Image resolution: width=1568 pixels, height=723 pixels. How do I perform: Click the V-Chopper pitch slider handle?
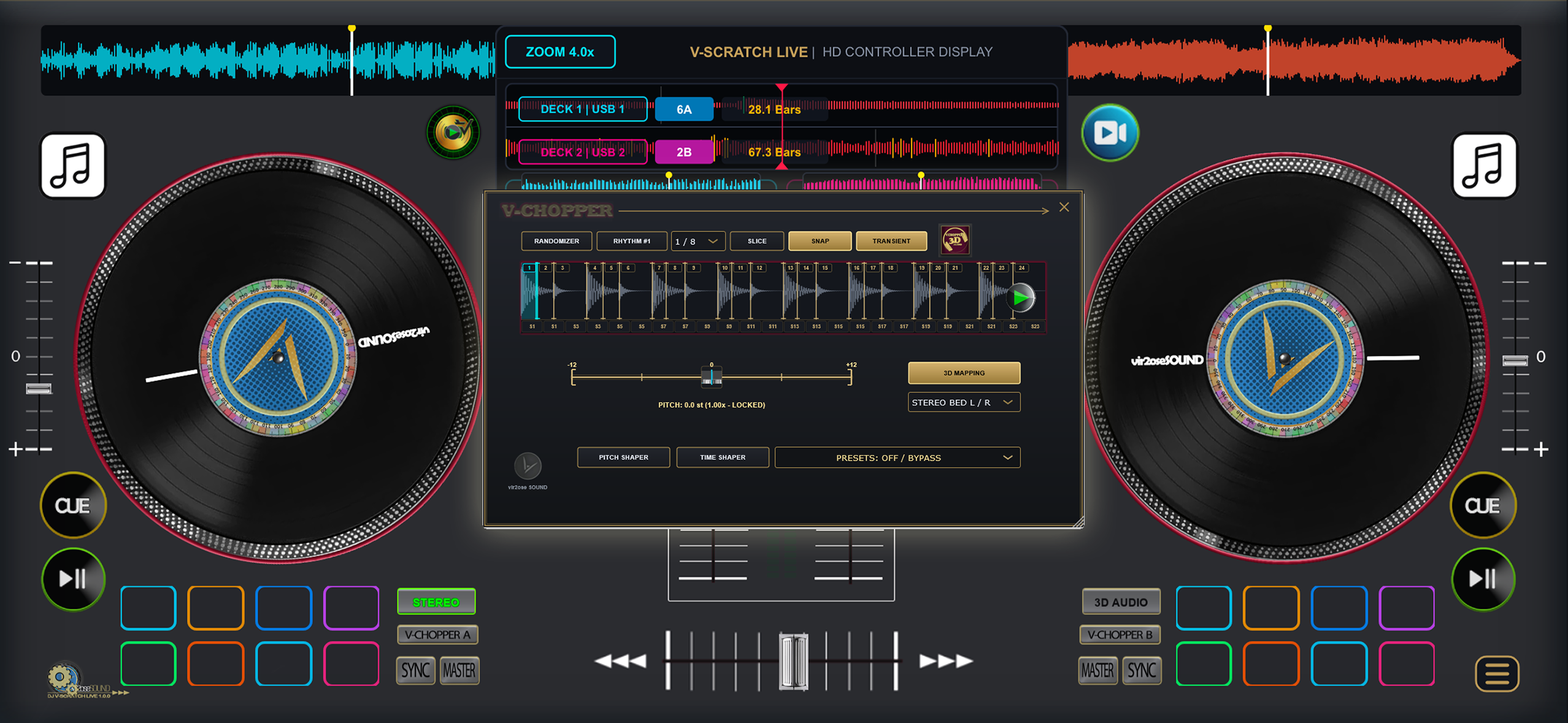tap(712, 377)
